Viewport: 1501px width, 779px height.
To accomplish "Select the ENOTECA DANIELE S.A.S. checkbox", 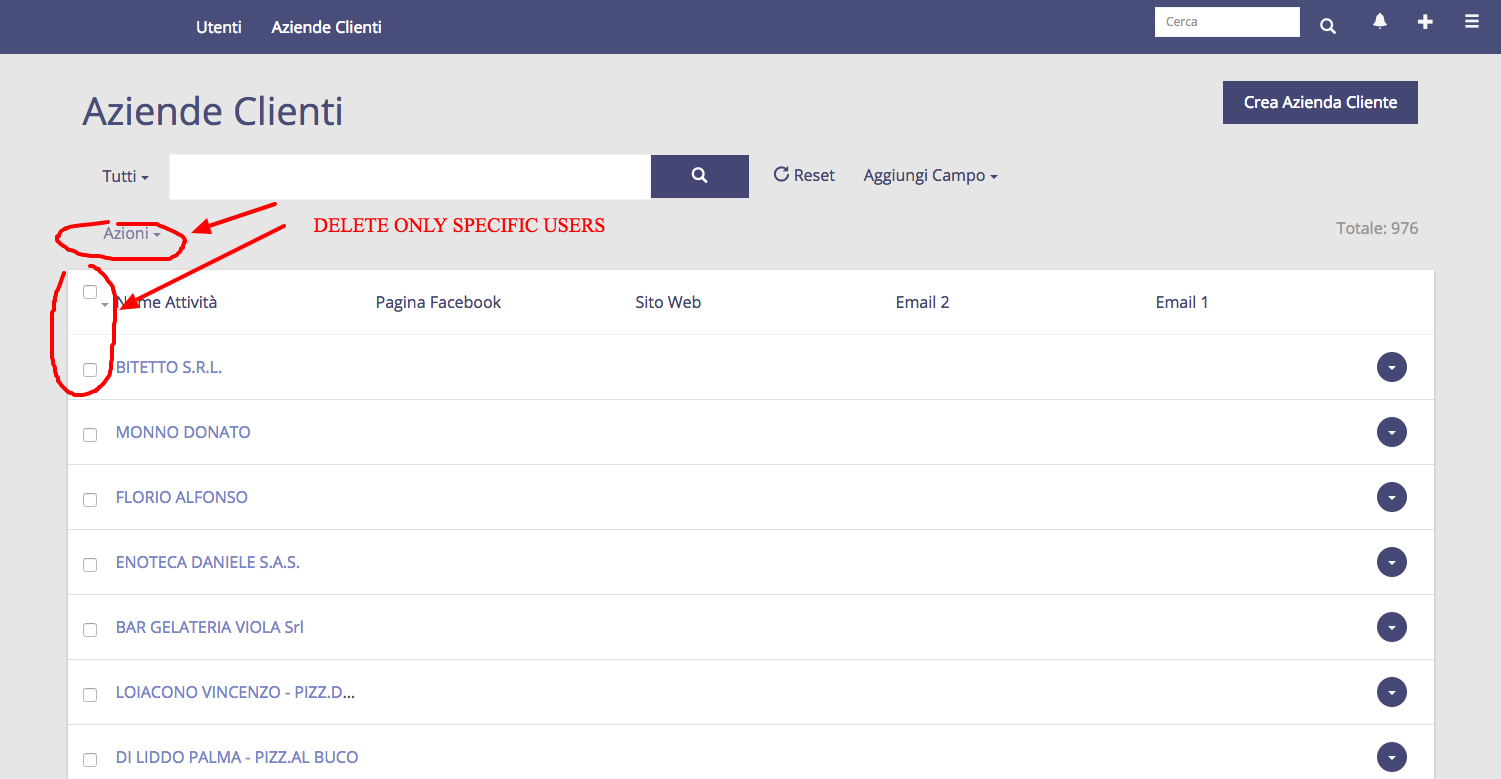I will point(90,565).
